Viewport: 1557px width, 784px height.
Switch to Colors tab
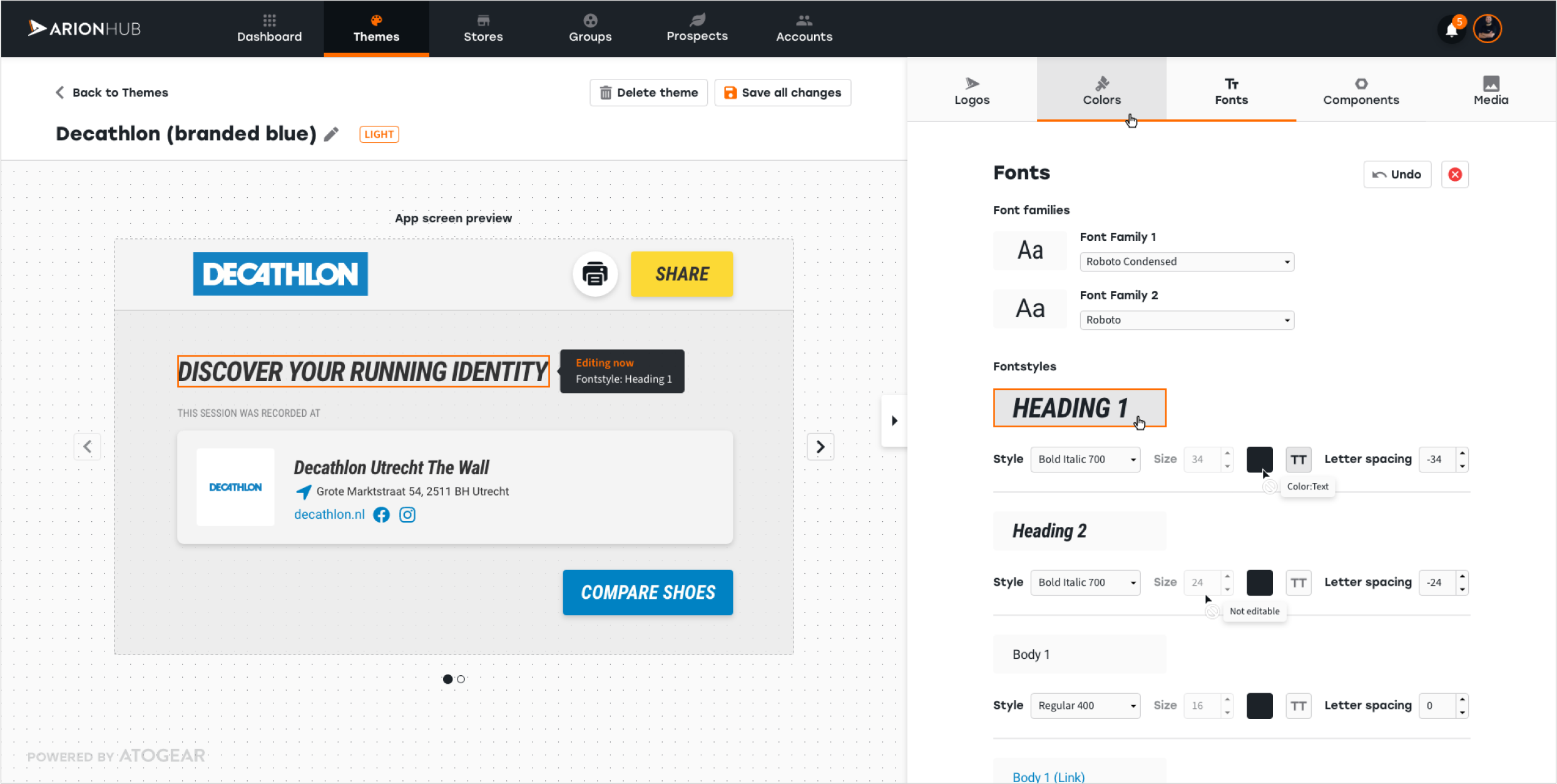[x=1101, y=91]
